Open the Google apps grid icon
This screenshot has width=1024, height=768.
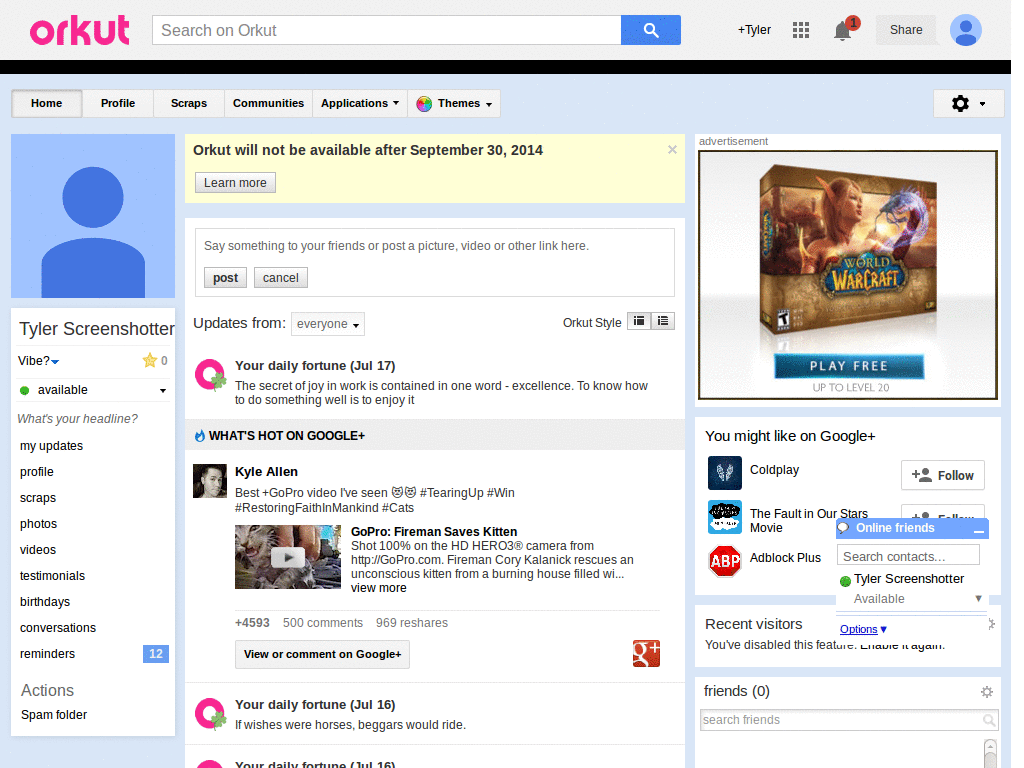[801, 30]
